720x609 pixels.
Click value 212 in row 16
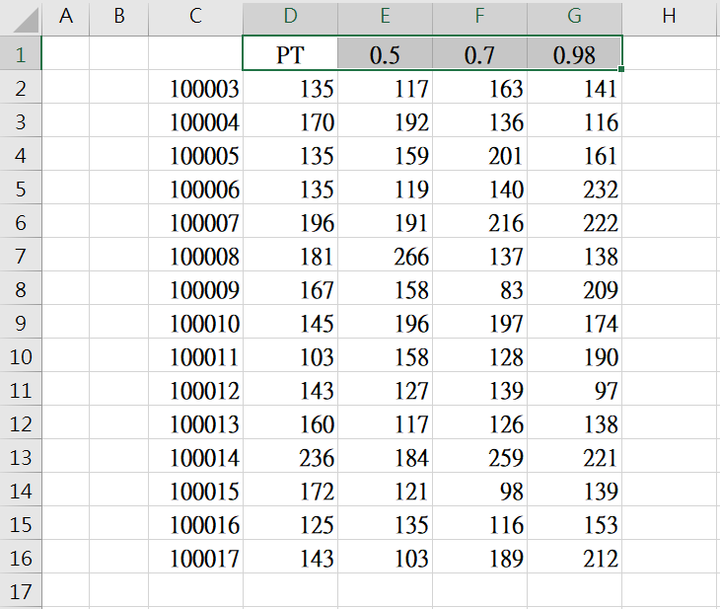tap(574, 557)
